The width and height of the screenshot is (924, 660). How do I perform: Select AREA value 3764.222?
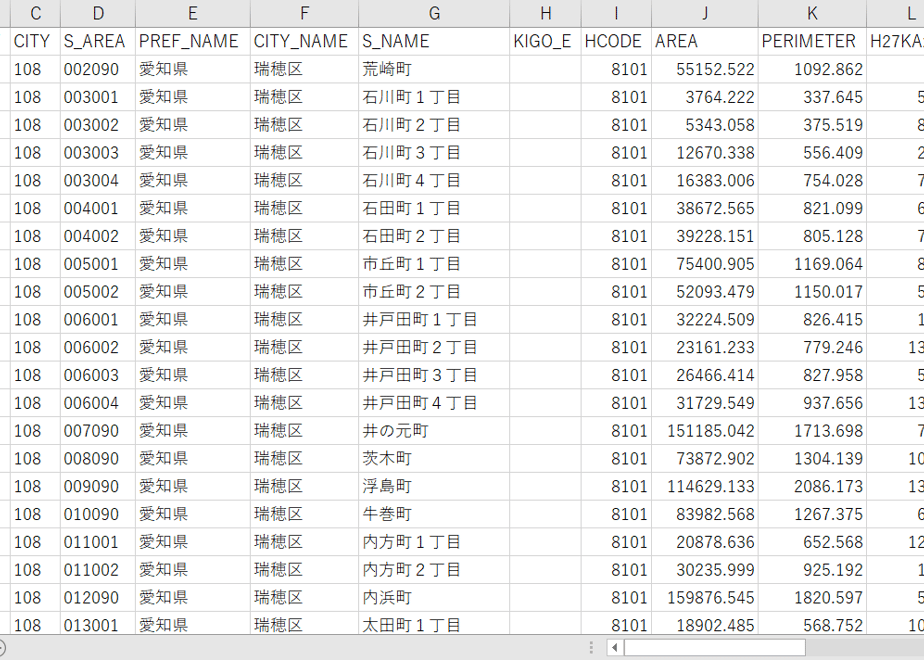(705, 97)
